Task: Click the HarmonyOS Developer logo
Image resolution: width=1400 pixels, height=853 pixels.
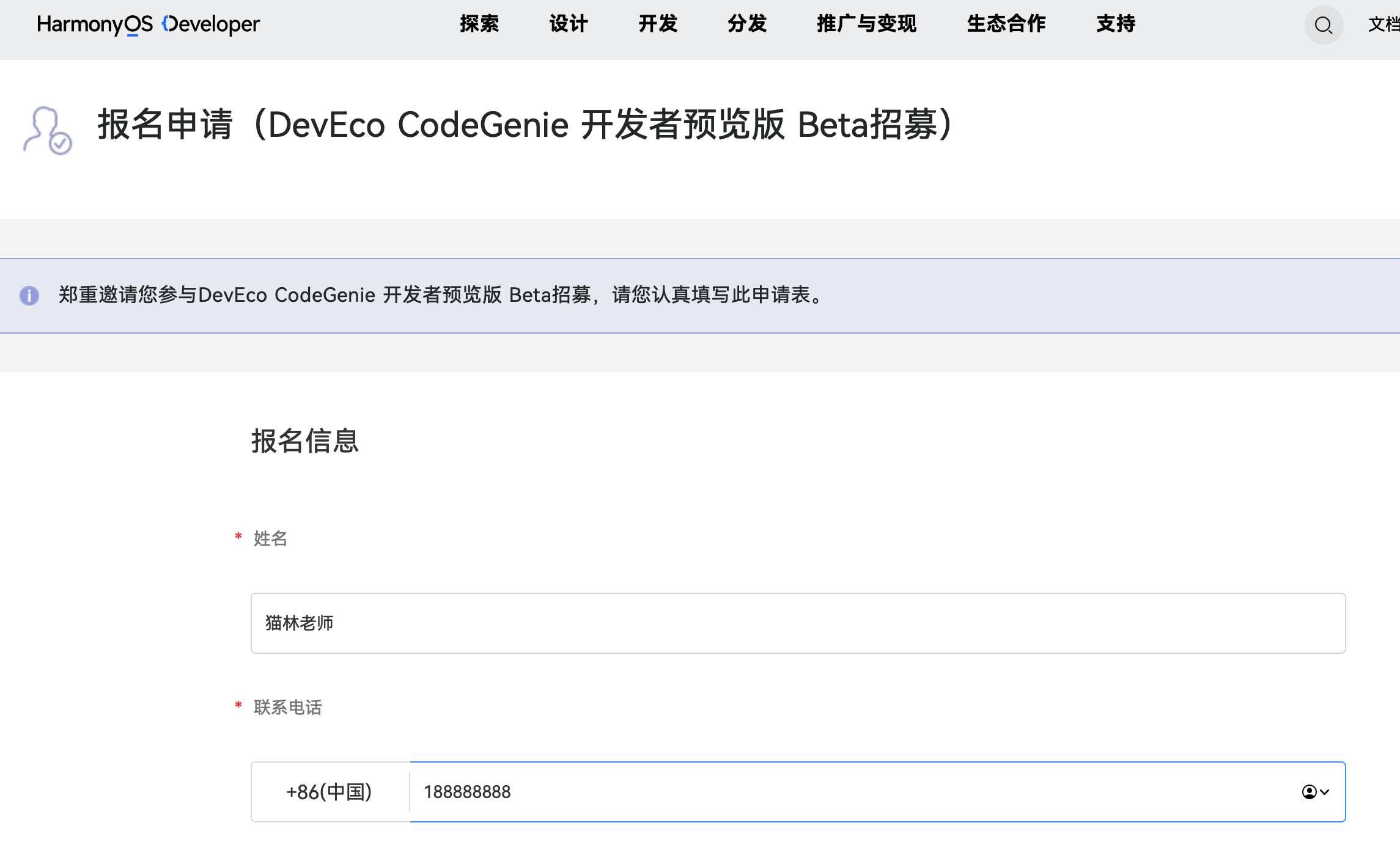Action: tap(148, 24)
